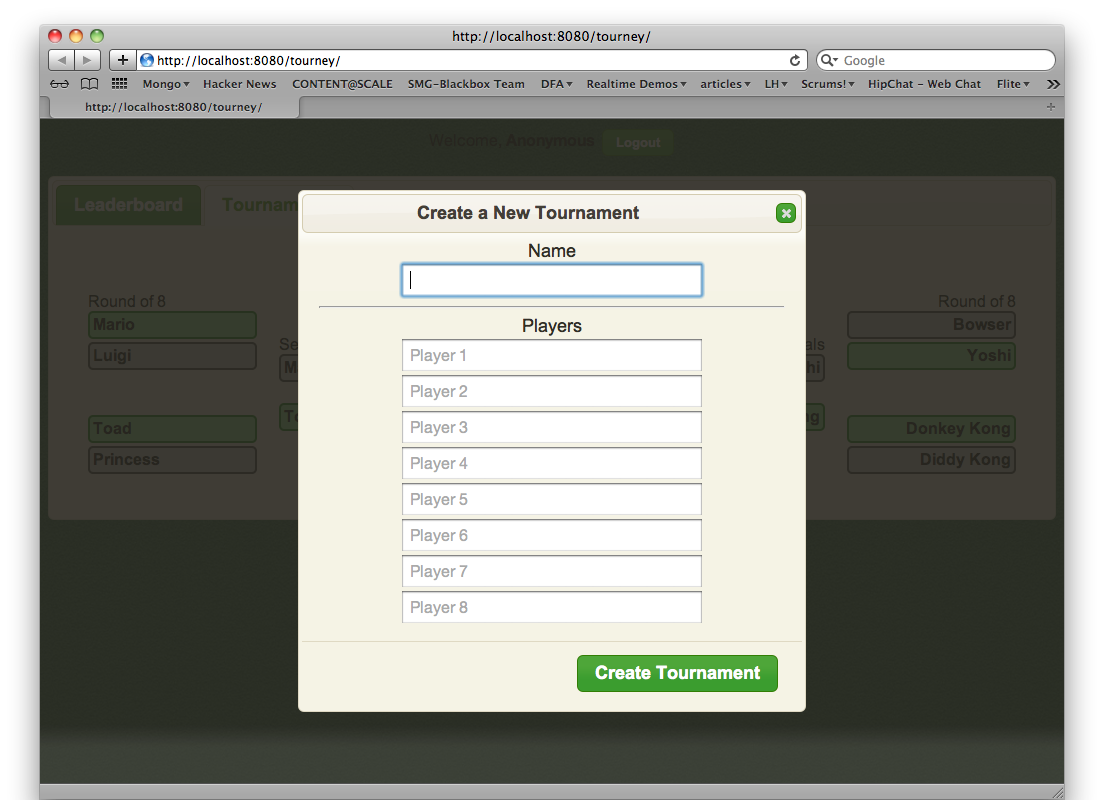This screenshot has width=1104, height=800.
Task: Close the Create a New Tournament dialog
Action: (785, 213)
